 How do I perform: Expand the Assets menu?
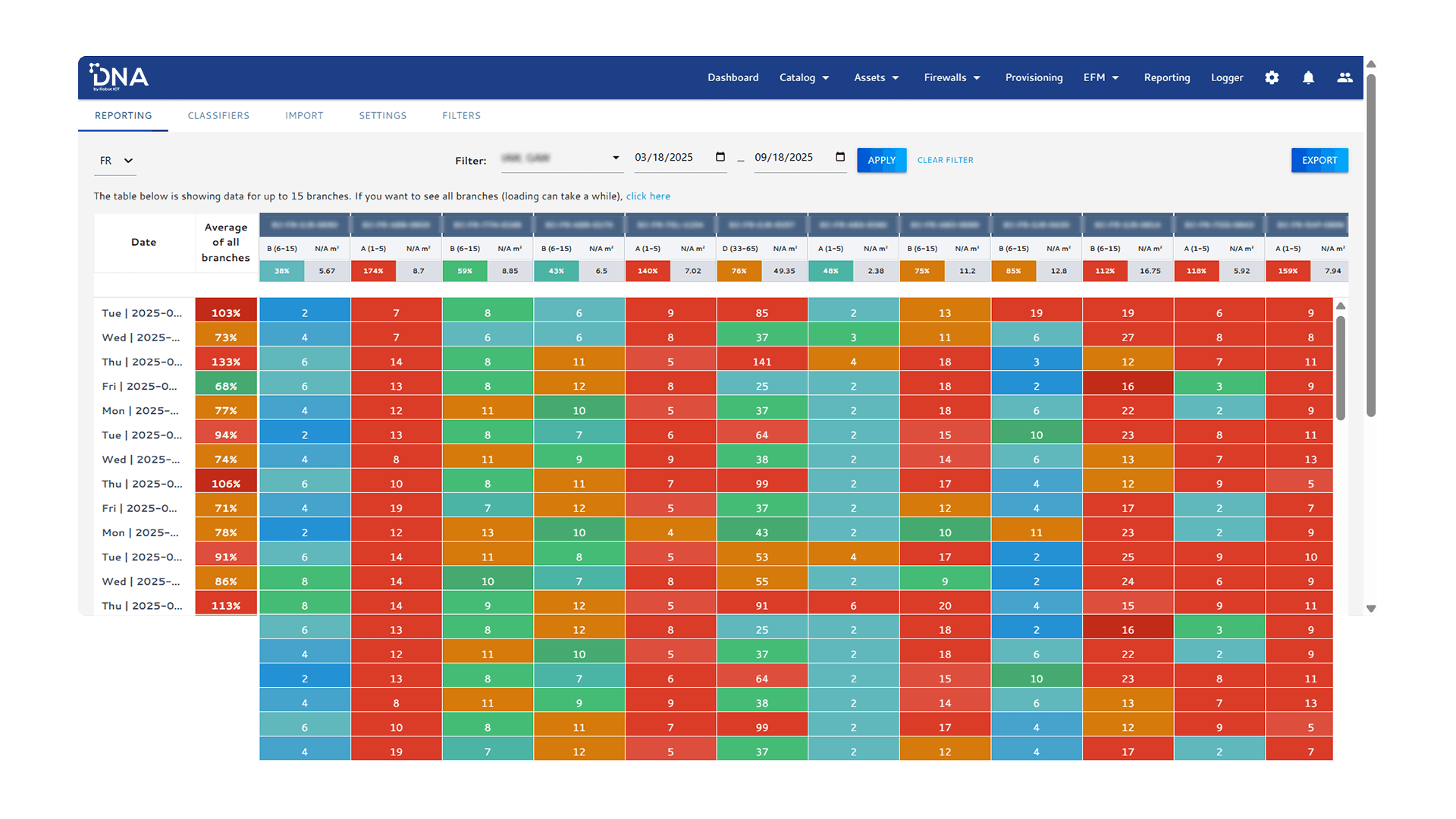pos(877,77)
